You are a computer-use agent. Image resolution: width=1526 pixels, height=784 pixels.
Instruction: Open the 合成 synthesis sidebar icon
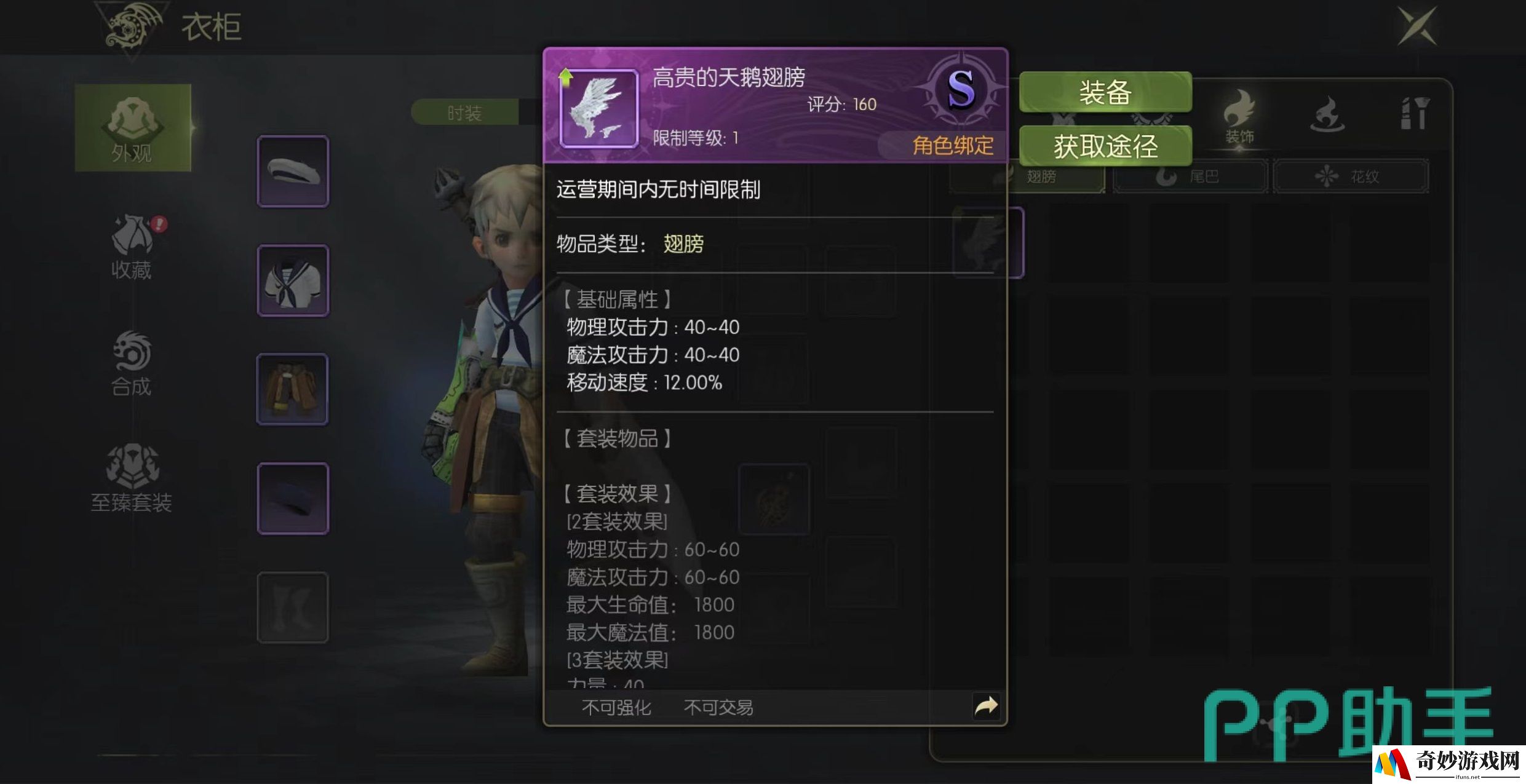click(131, 363)
